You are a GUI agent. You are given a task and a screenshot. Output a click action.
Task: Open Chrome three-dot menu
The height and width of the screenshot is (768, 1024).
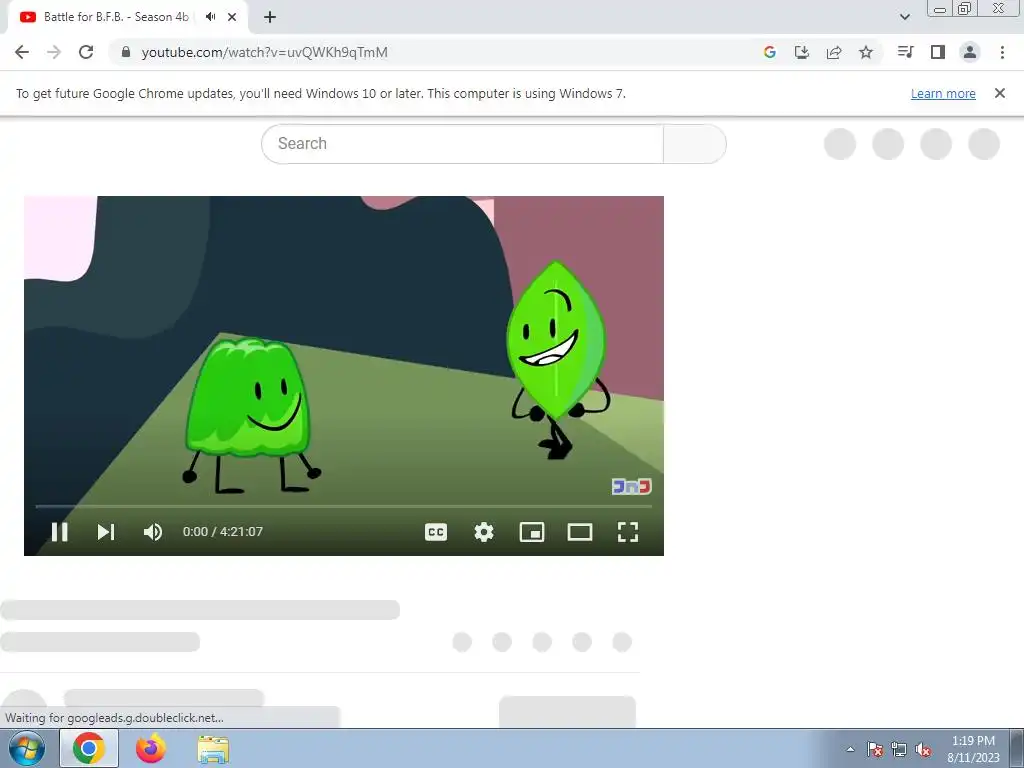point(1002,52)
